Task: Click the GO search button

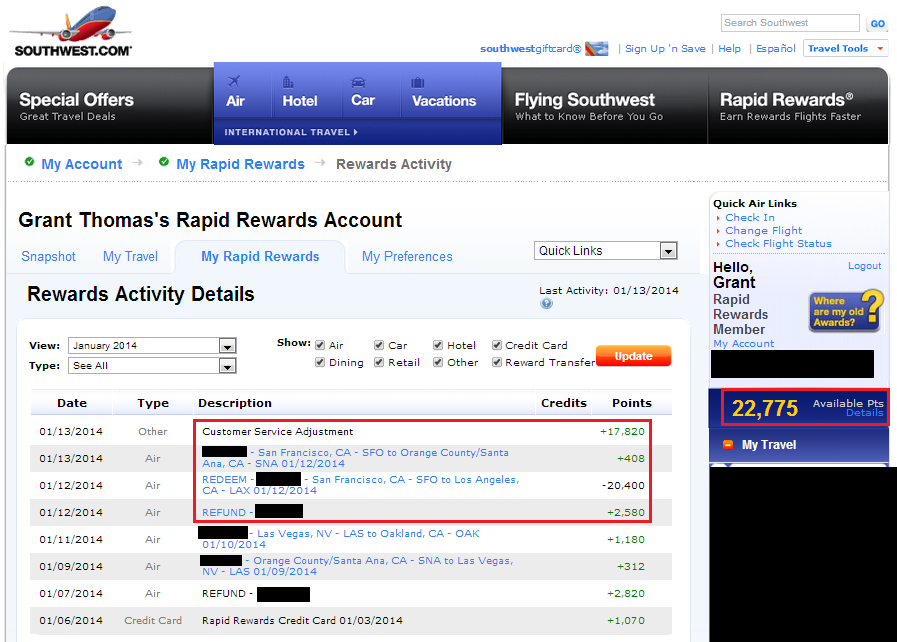Action: 877,23
